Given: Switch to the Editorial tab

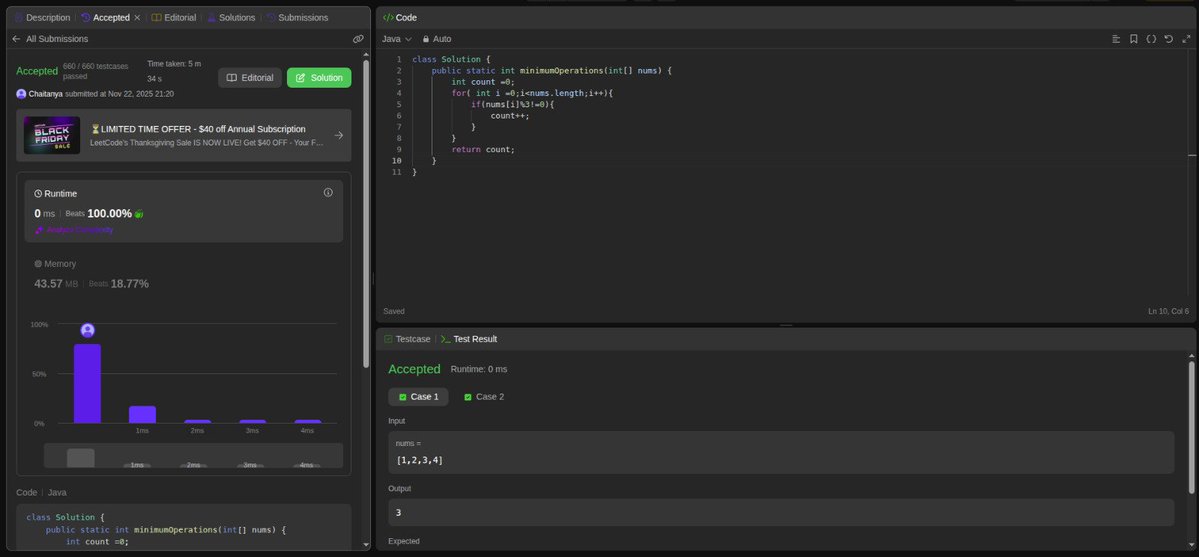Looking at the screenshot, I should pyautogui.click(x=174, y=18).
